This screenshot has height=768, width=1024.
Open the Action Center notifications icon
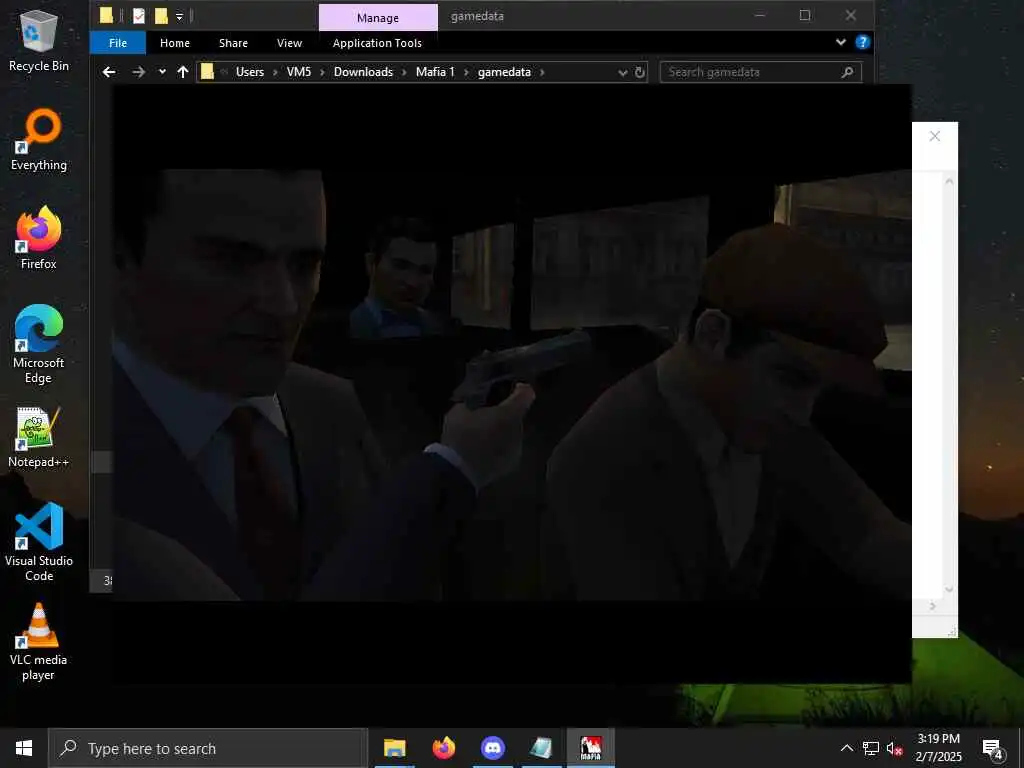(992, 748)
